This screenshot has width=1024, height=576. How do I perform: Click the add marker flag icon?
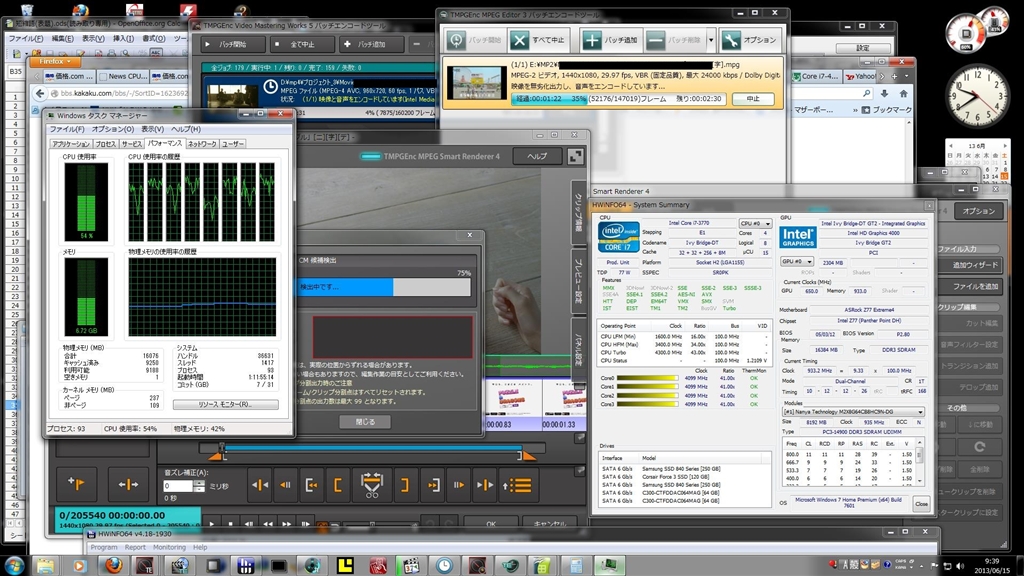pyautogui.click(x=75, y=485)
